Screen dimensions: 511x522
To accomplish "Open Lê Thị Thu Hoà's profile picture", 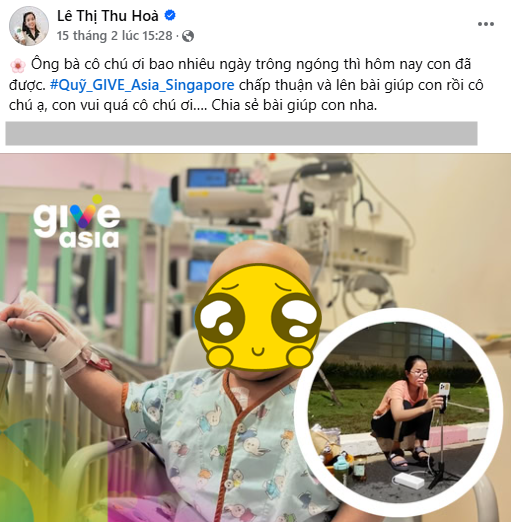I will [x=29, y=25].
